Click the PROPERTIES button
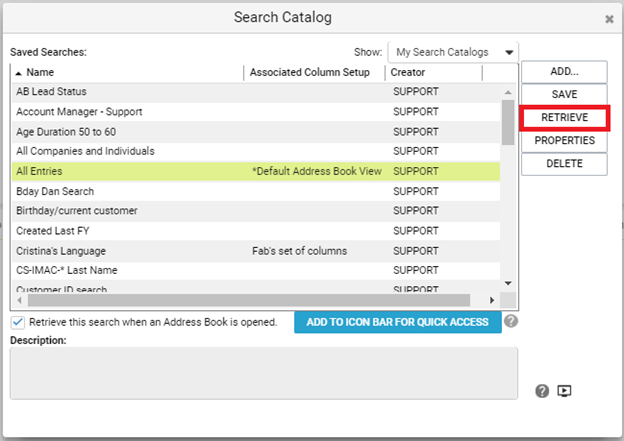Screen dimensions: 624x441 click(x=564, y=140)
